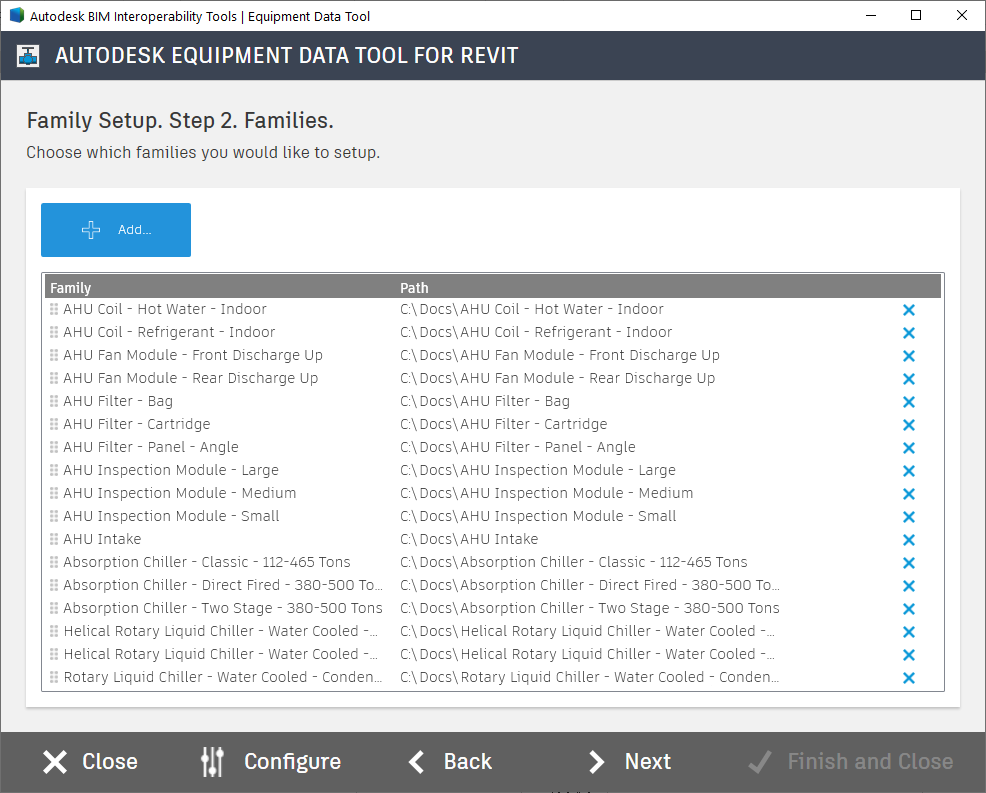Click the sliders icon next to Configure

pos(211,761)
